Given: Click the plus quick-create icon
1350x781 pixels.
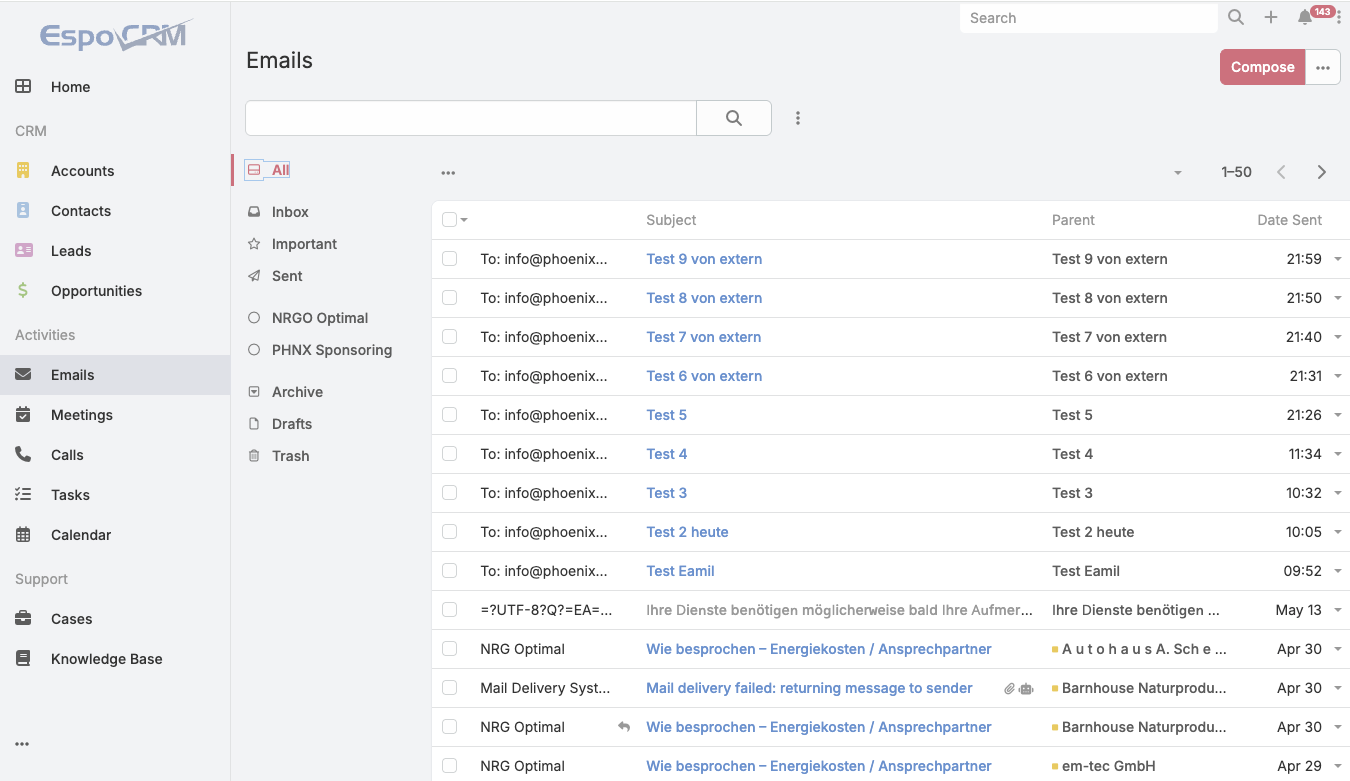Looking at the screenshot, I should 1271,18.
